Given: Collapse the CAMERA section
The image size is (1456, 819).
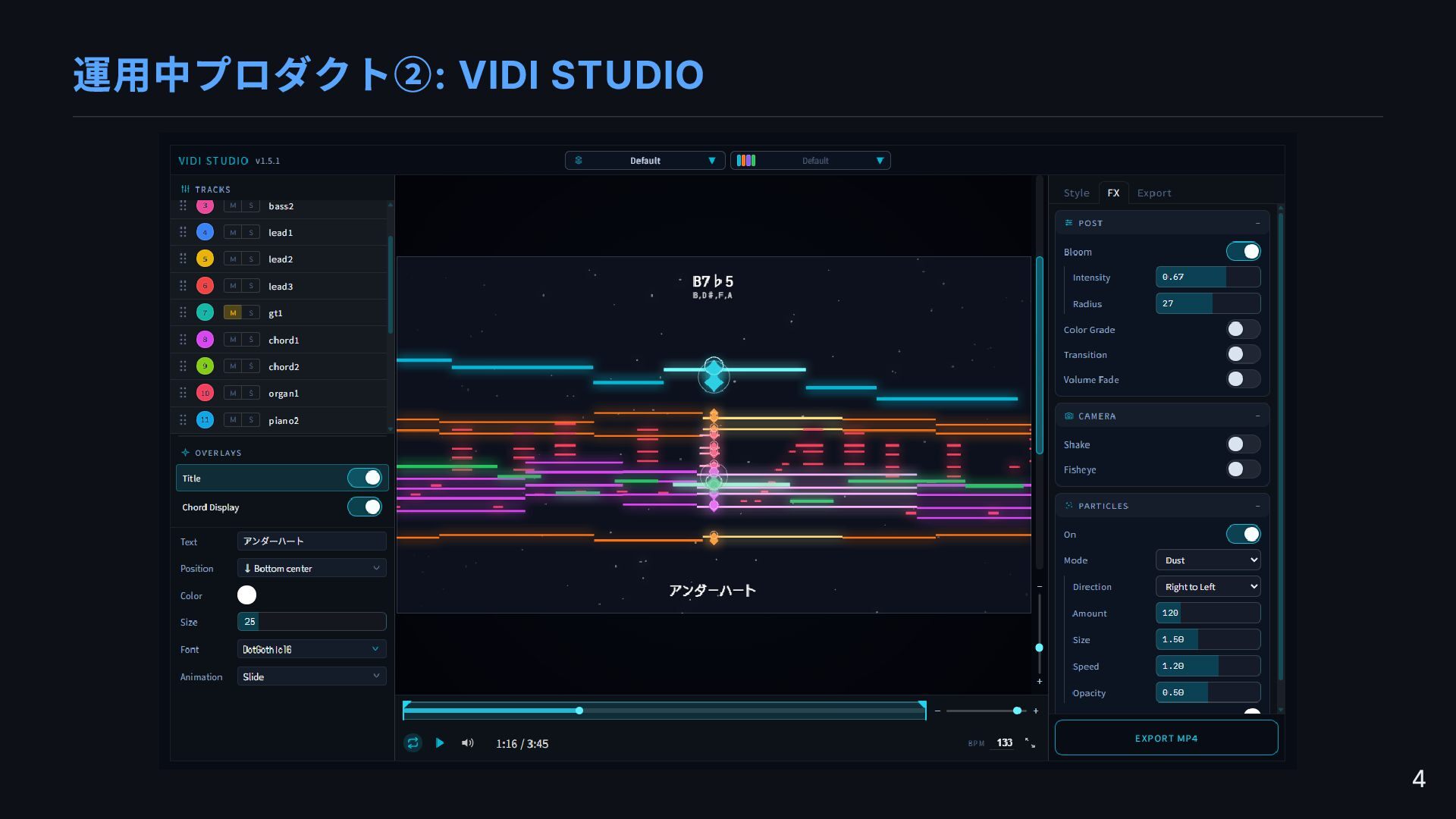Looking at the screenshot, I should pos(1257,416).
